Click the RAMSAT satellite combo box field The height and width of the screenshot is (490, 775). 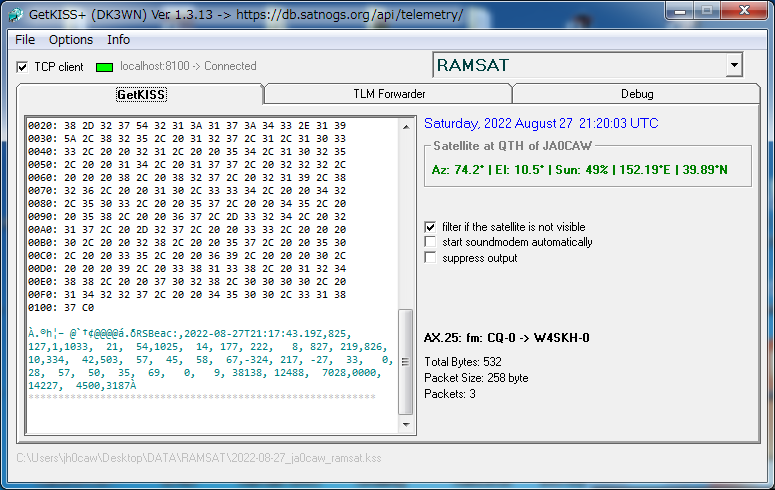point(587,65)
